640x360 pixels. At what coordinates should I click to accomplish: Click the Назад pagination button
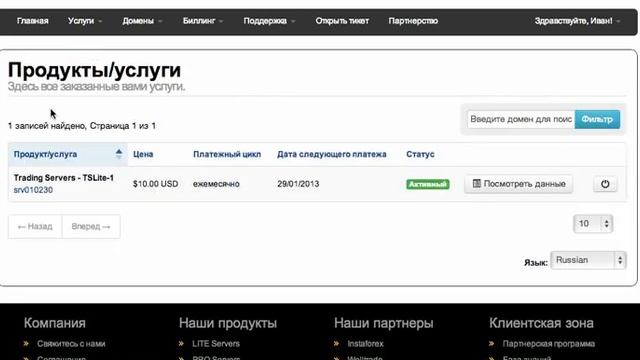pyautogui.click(x=35, y=227)
